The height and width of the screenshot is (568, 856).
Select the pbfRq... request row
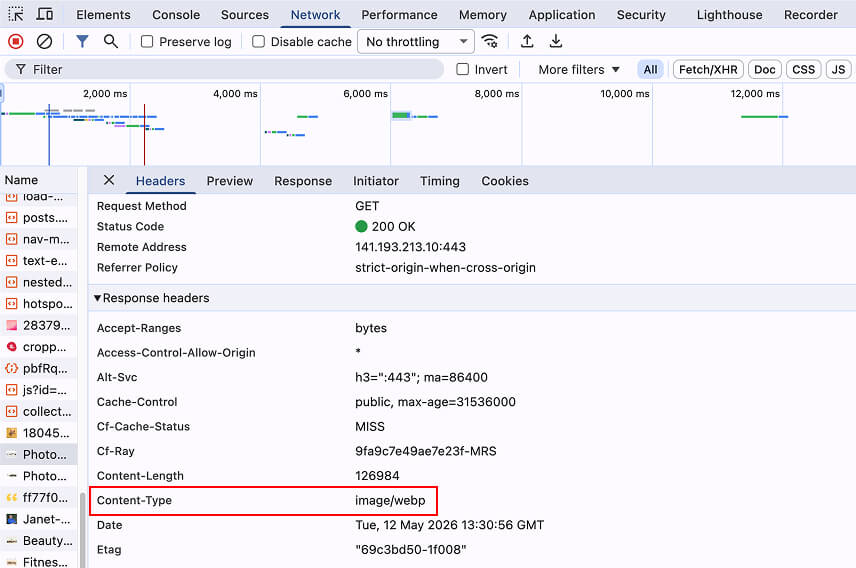tap(38, 369)
